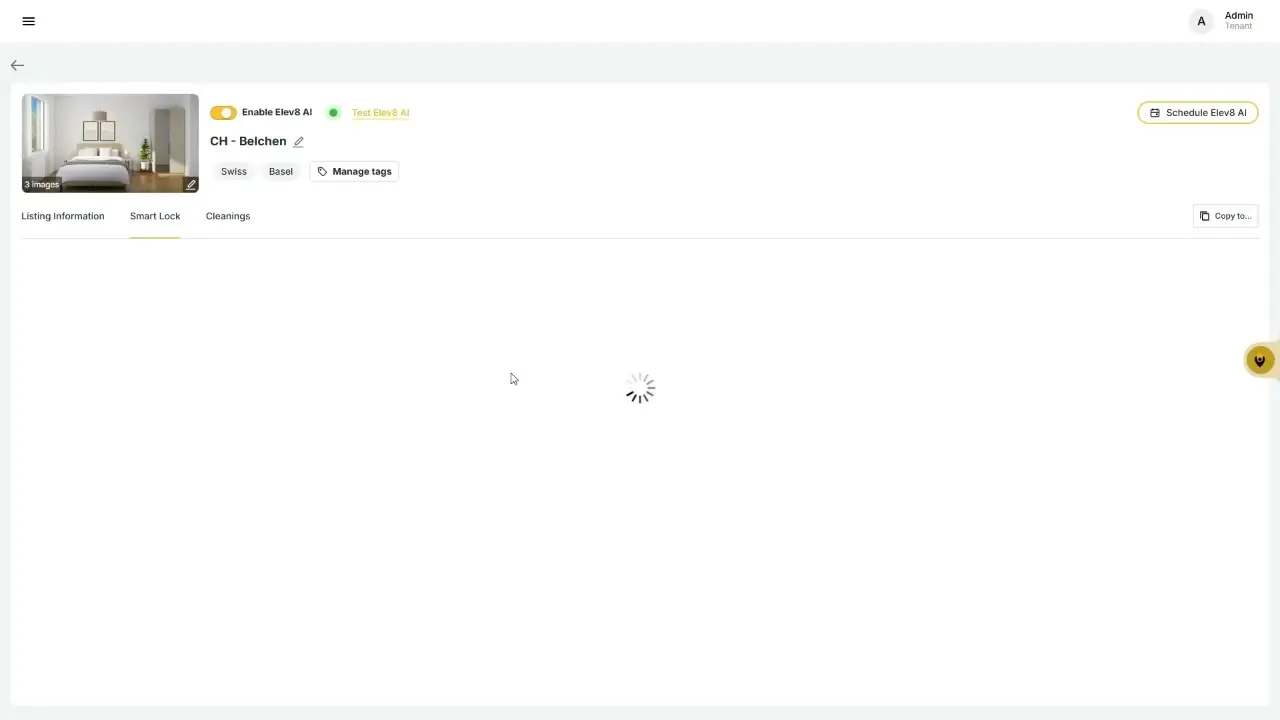Open the bedroom listing thumbnail
Image resolution: width=1280 pixels, height=720 pixels.
[x=110, y=143]
